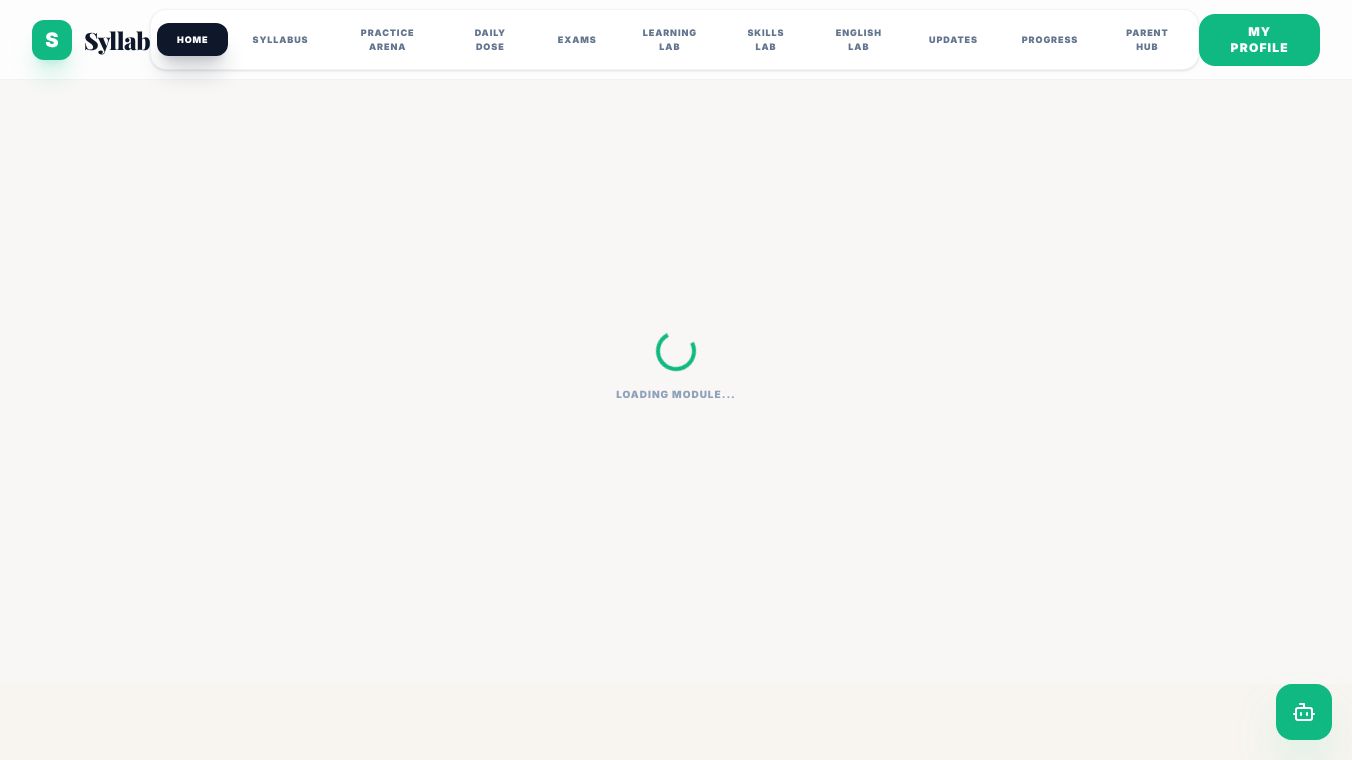
Task: Open the Syllabus tab
Action: [x=280, y=40]
